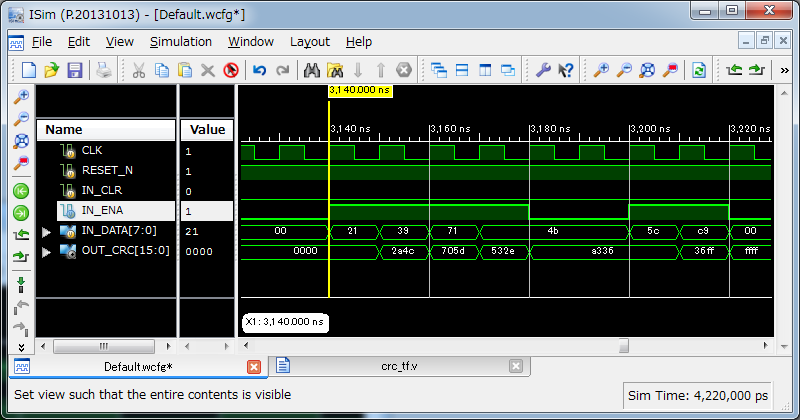Click the New file toolbar icon

click(29, 70)
